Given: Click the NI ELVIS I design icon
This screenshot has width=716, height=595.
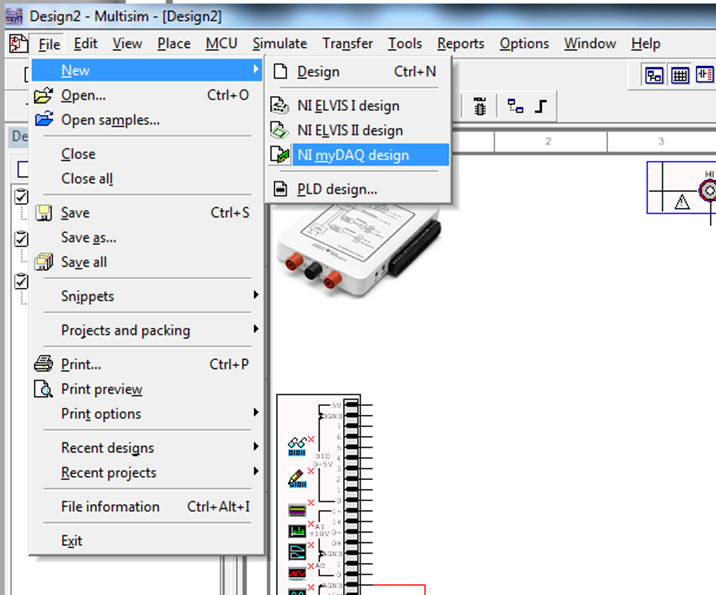Looking at the screenshot, I should tap(279, 105).
